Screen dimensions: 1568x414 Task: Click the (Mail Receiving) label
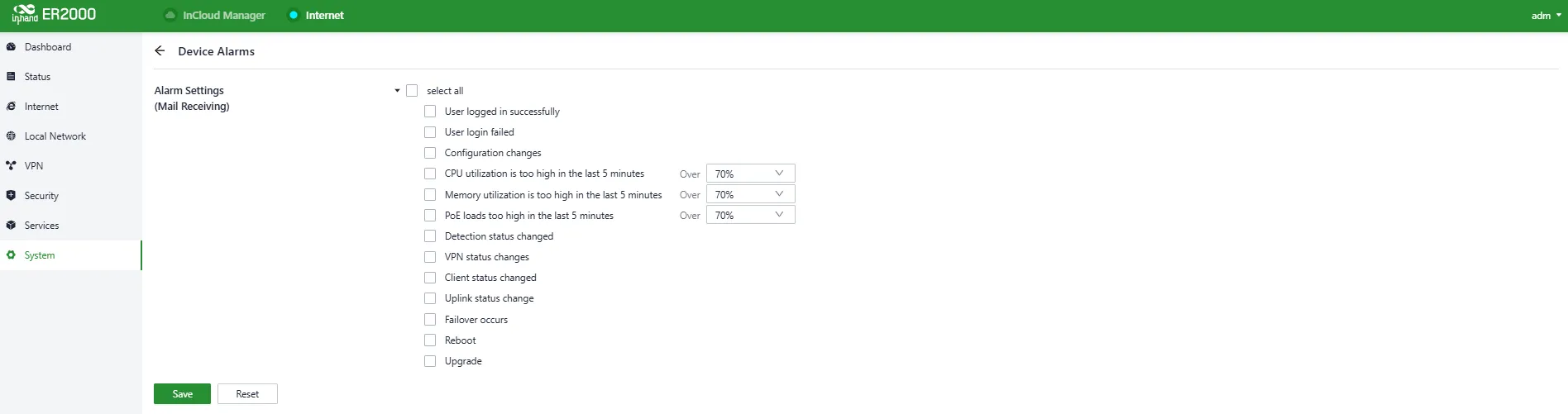192,107
